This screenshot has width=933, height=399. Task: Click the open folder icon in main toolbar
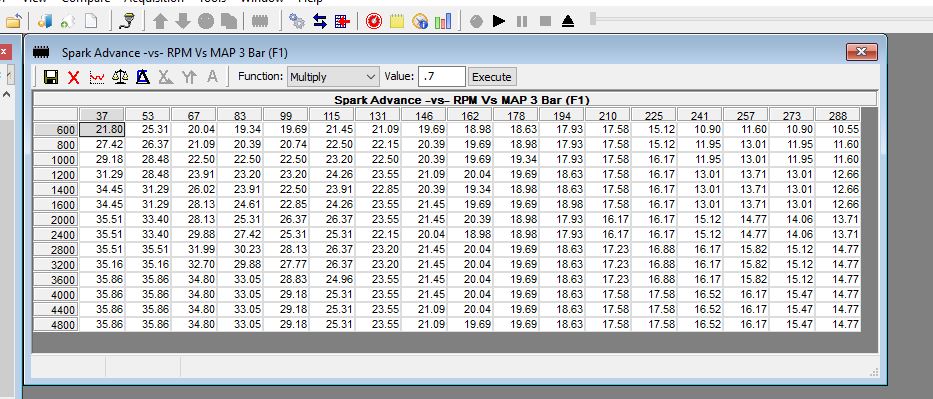point(13,21)
